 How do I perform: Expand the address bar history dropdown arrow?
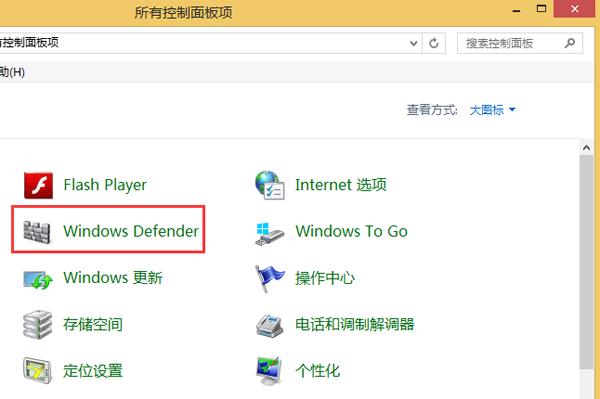tap(413, 43)
